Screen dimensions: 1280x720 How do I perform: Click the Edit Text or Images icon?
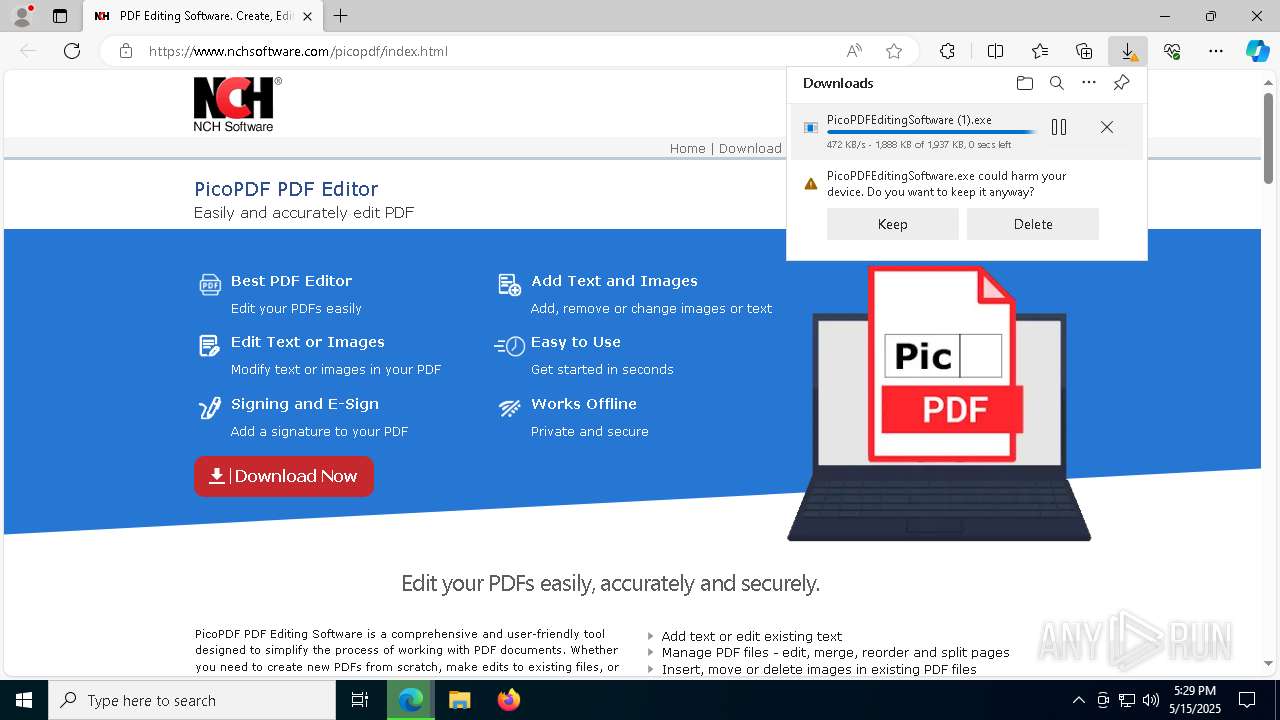tap(209, 346)
